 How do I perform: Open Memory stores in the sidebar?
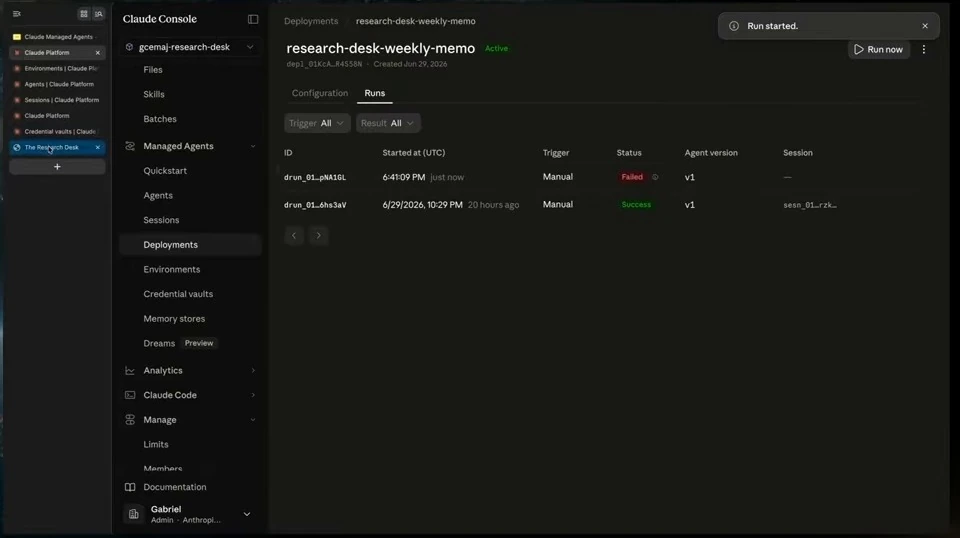click(x=174, y=319)
